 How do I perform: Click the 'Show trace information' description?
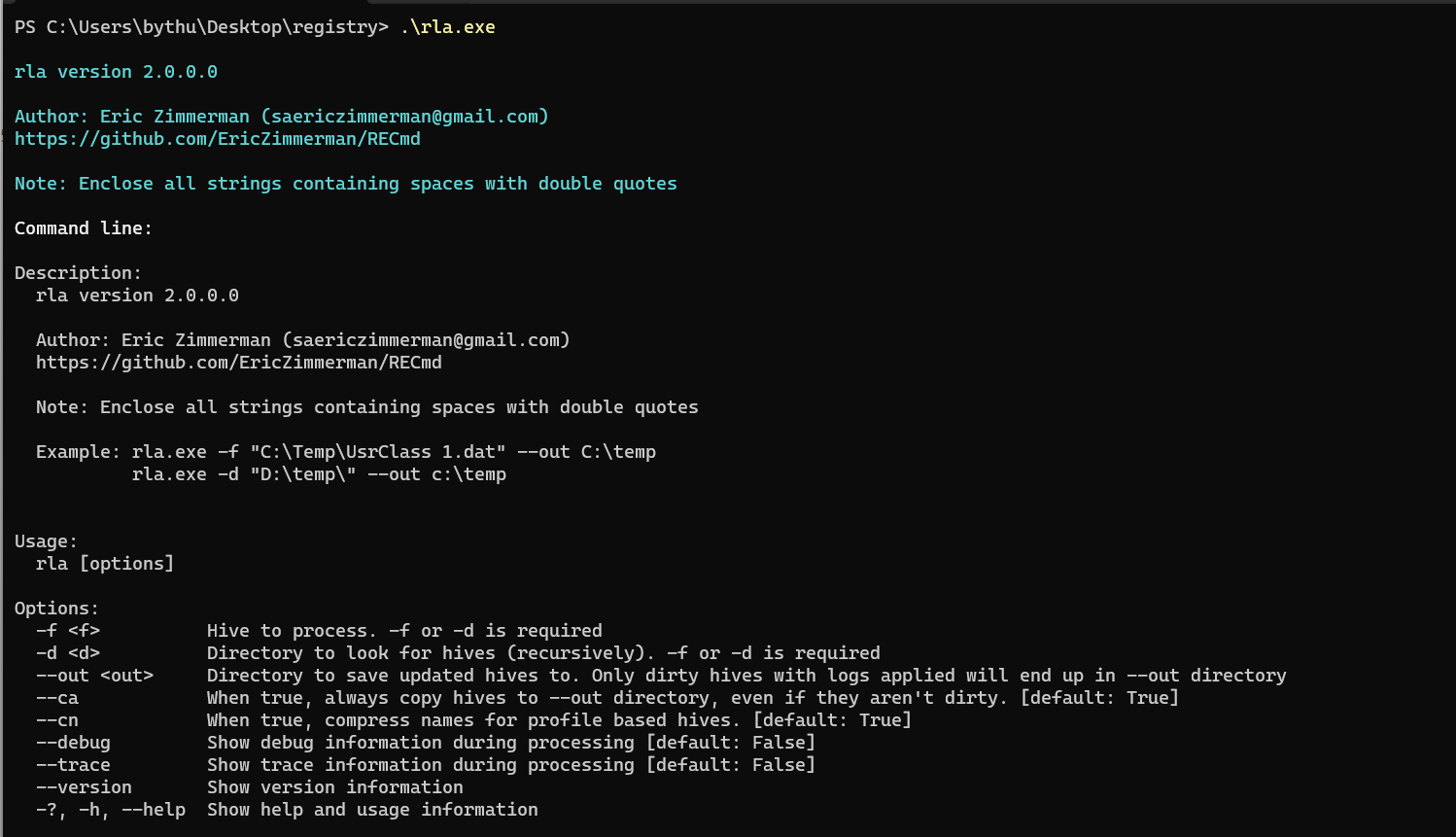coord(511,765)
